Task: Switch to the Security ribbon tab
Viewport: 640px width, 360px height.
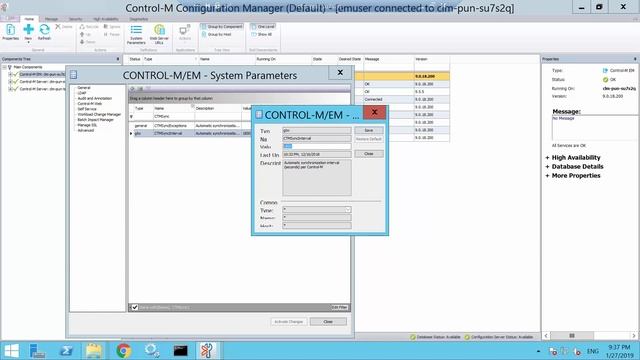Action: tap(76, 19)
